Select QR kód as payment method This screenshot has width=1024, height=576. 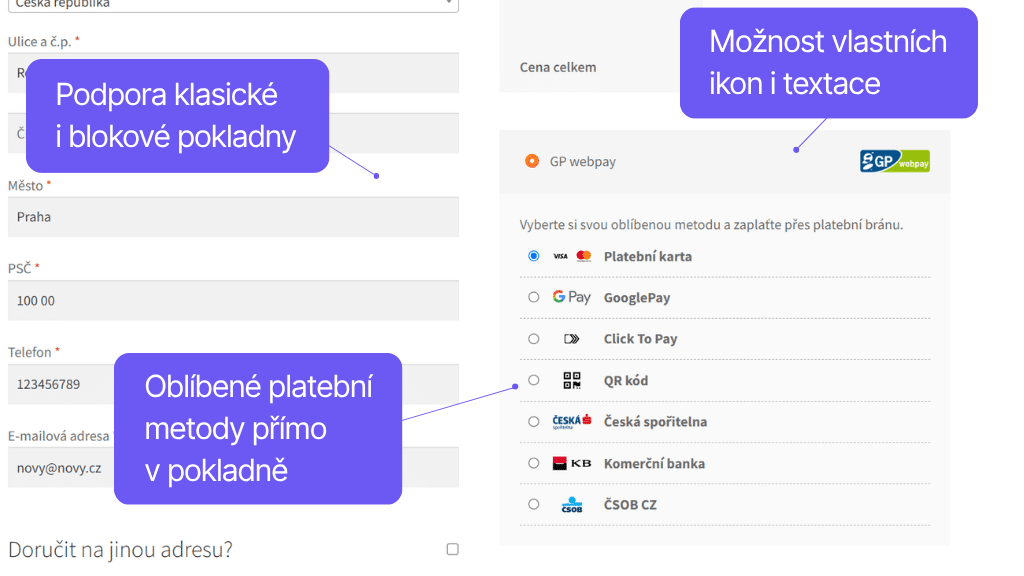pos(533,380)
